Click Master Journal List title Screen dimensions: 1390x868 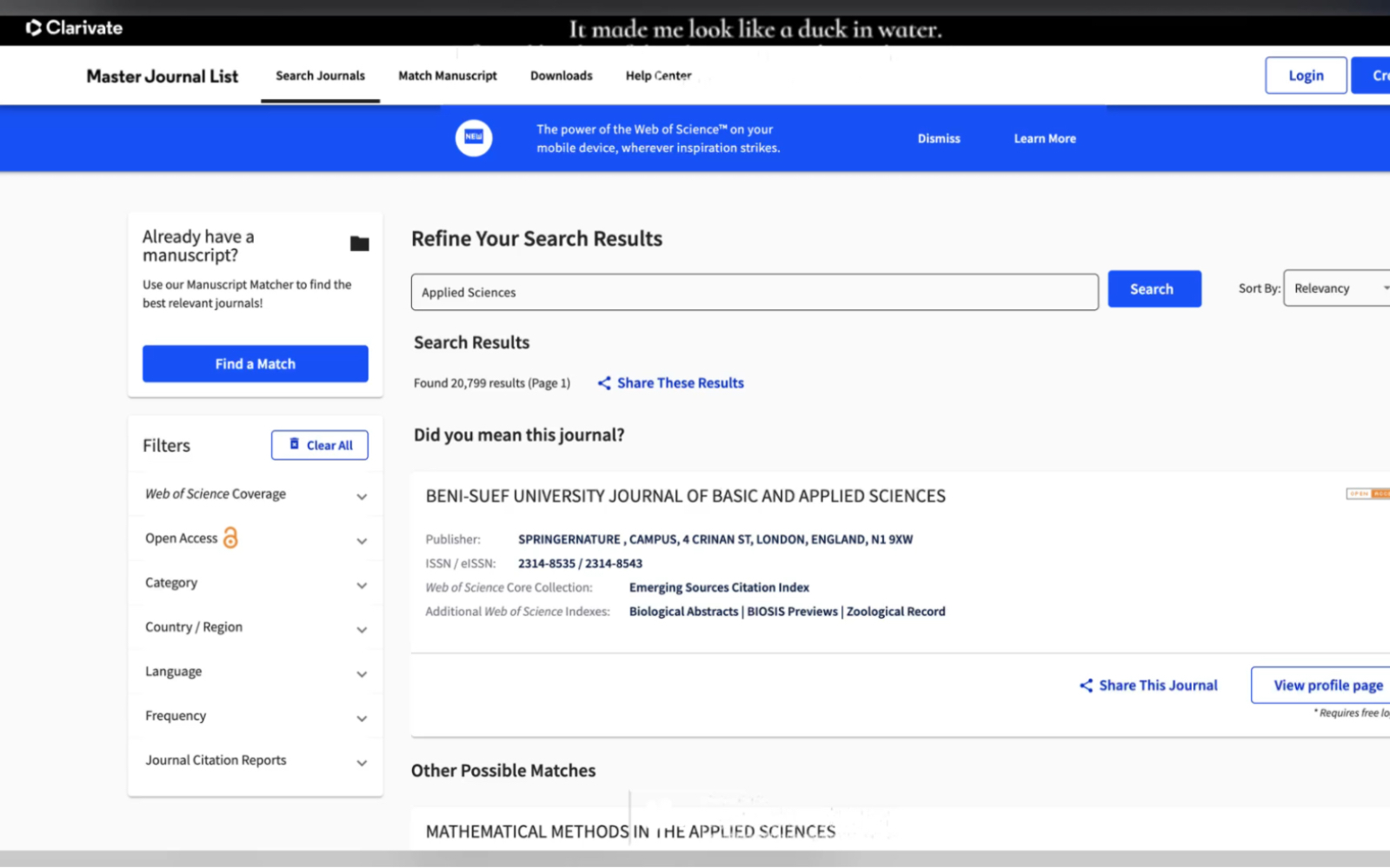click(163, 76)
